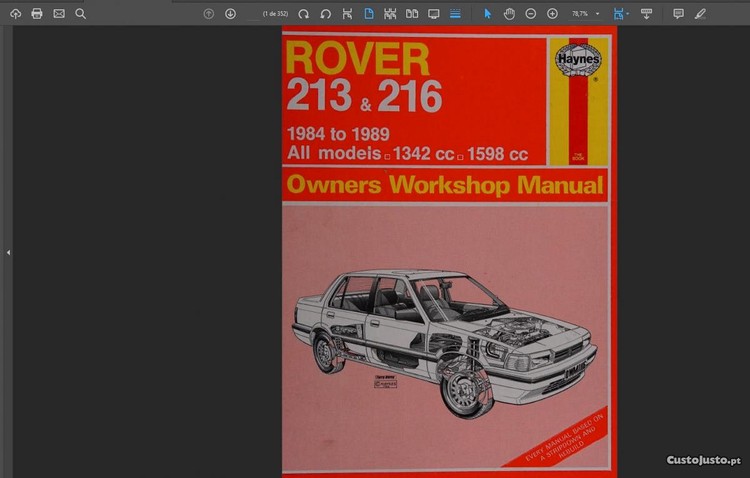Go to the previous page arrow

pyautogui.click(x=208, y=14)
